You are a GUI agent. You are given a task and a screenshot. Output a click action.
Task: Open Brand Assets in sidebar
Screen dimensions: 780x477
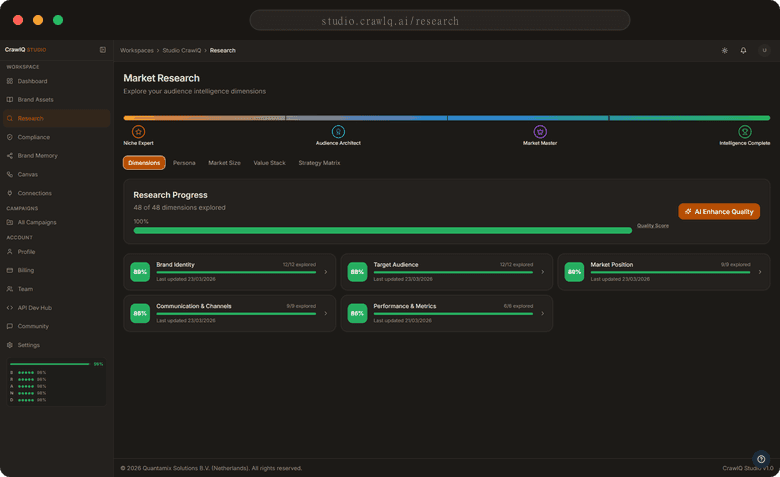(x=56, y=99)
